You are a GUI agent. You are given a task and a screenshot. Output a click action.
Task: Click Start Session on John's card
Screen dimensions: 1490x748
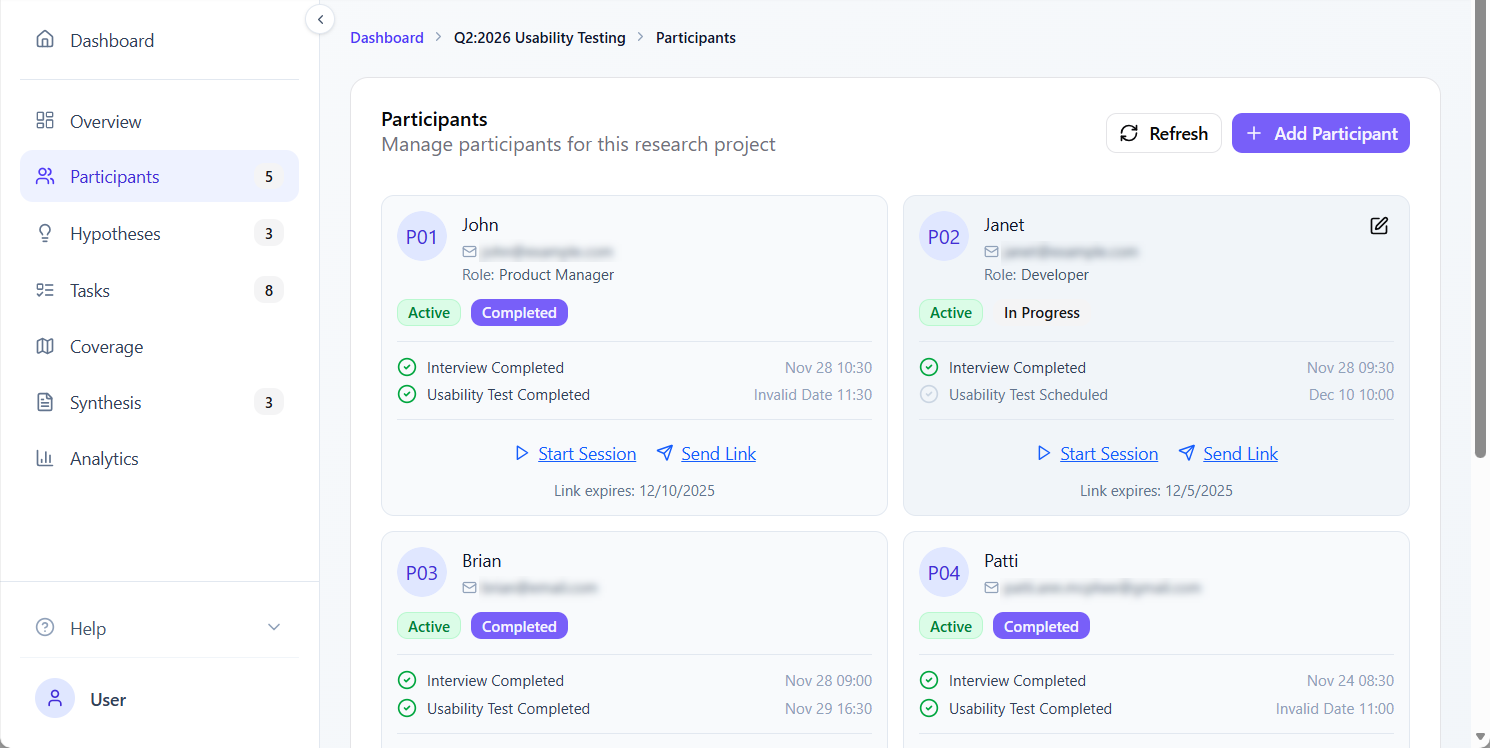pos(586,454)
